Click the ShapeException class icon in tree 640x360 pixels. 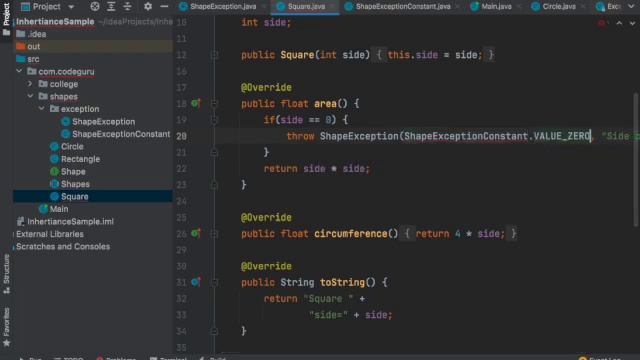(x=65, y=122)
